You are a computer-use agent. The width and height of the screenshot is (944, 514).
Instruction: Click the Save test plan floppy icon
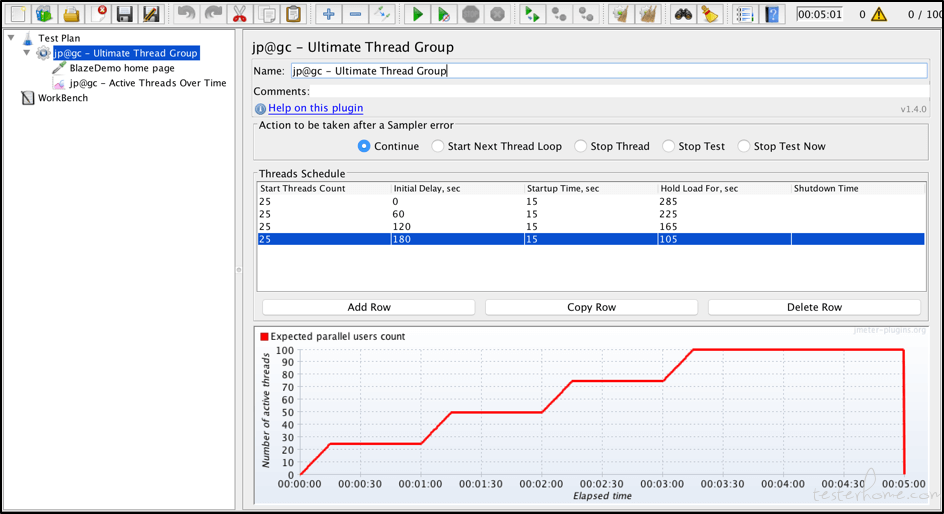[x=125, y=14]
